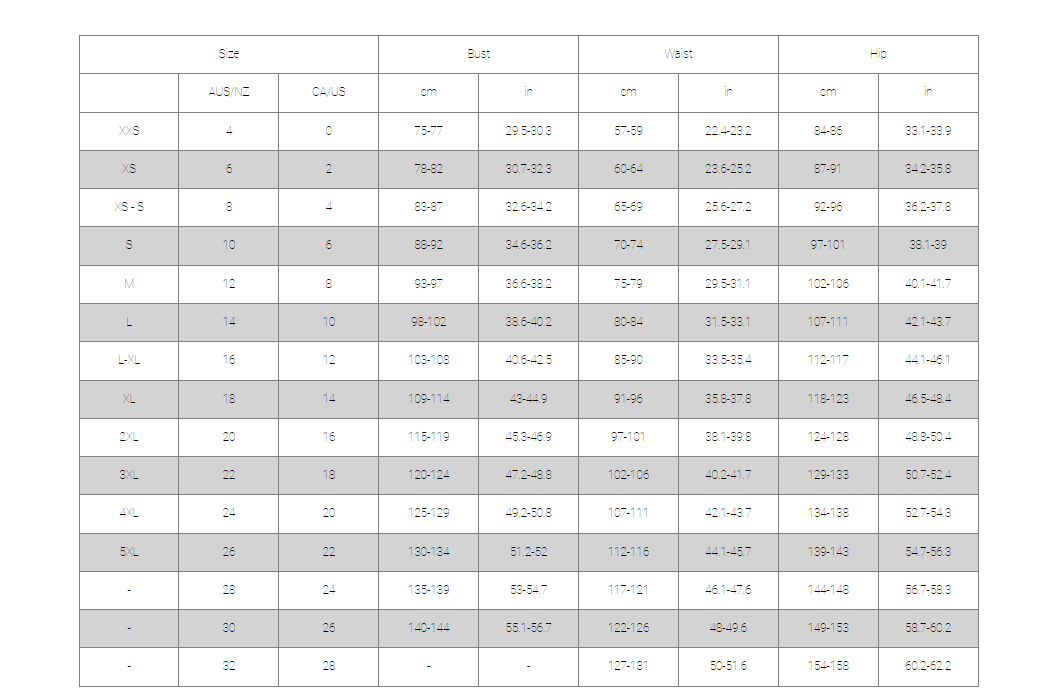Select bust value 93-97 cm
1048x697 pixels.
pos(428,284)
